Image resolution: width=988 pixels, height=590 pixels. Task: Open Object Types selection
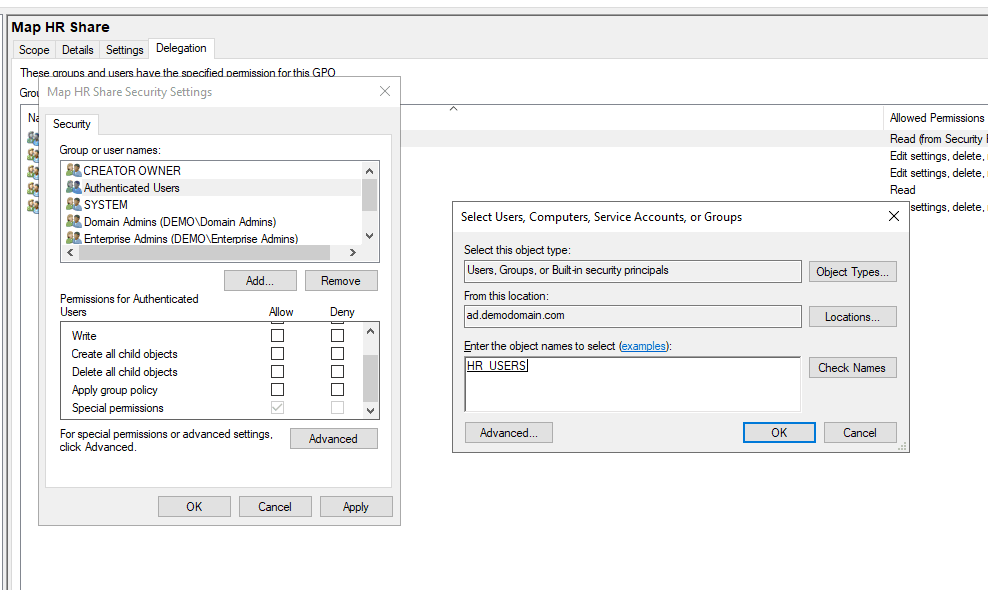(852, 272)
